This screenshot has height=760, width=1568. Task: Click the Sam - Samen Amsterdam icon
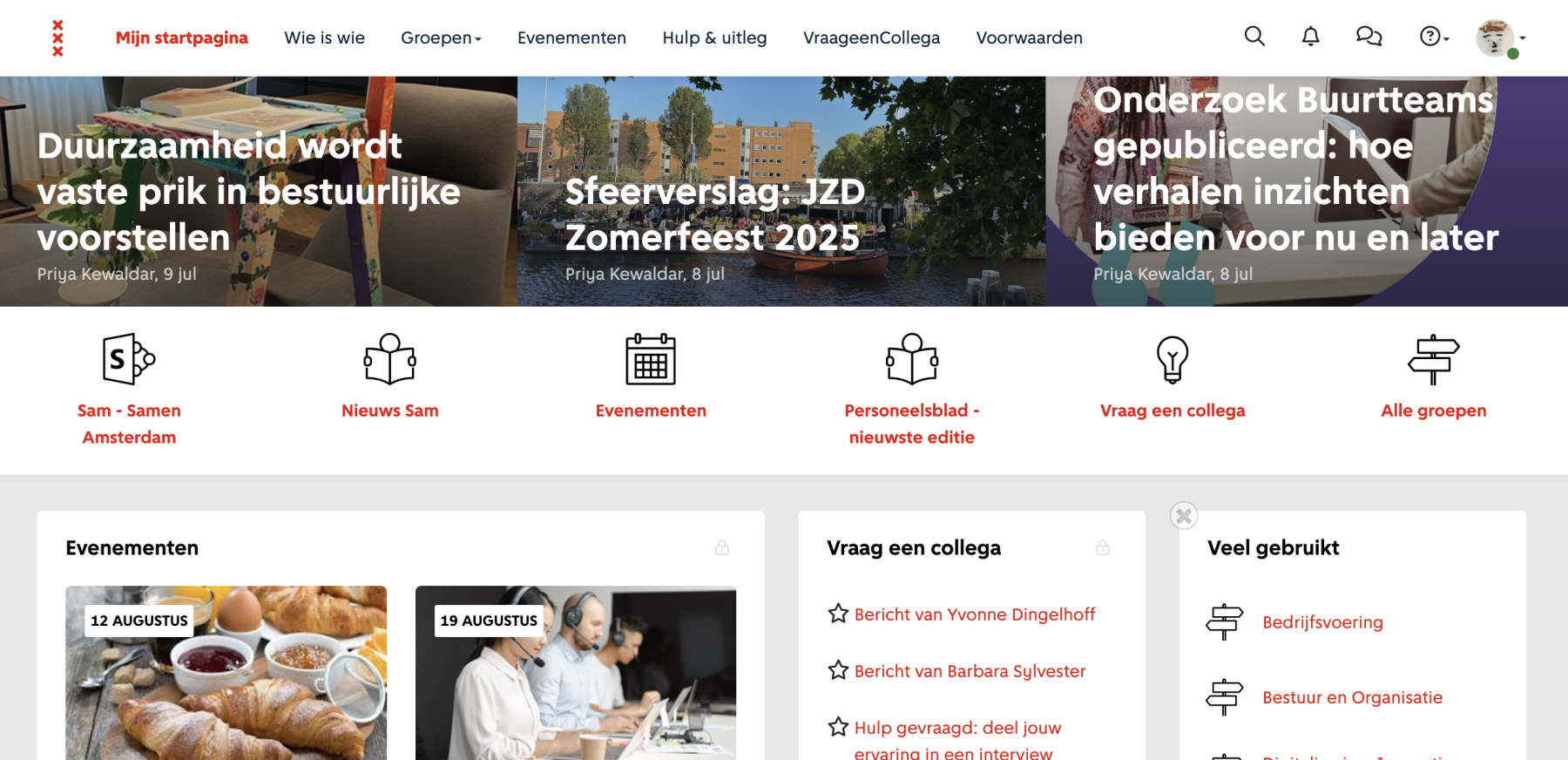[129, 359]
